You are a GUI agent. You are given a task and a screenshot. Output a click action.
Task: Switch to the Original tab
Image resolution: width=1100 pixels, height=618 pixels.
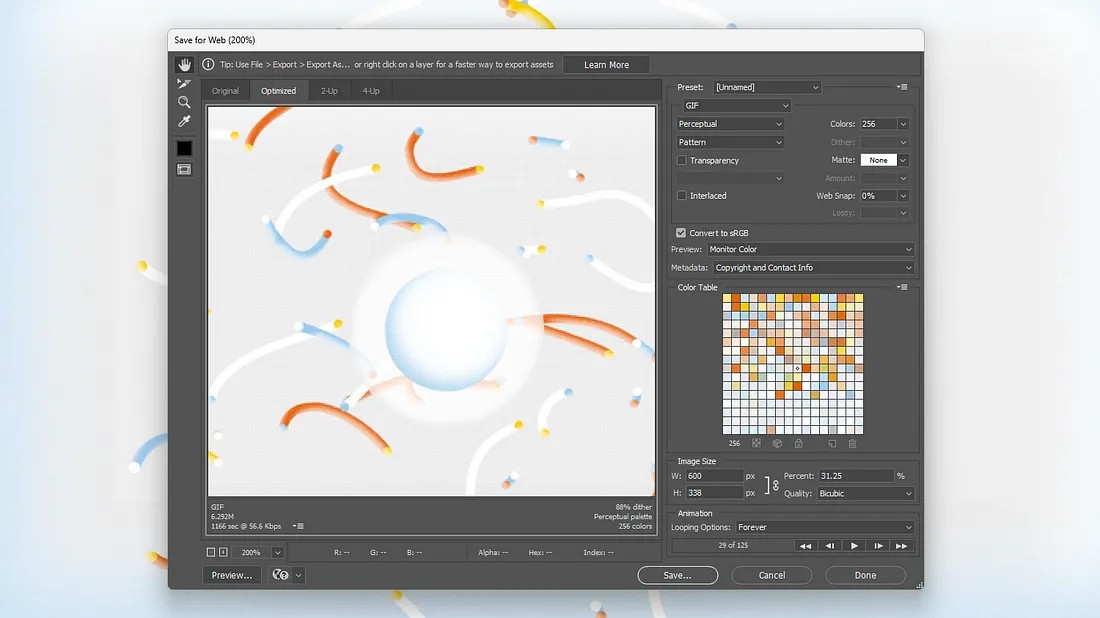point(225,91)
